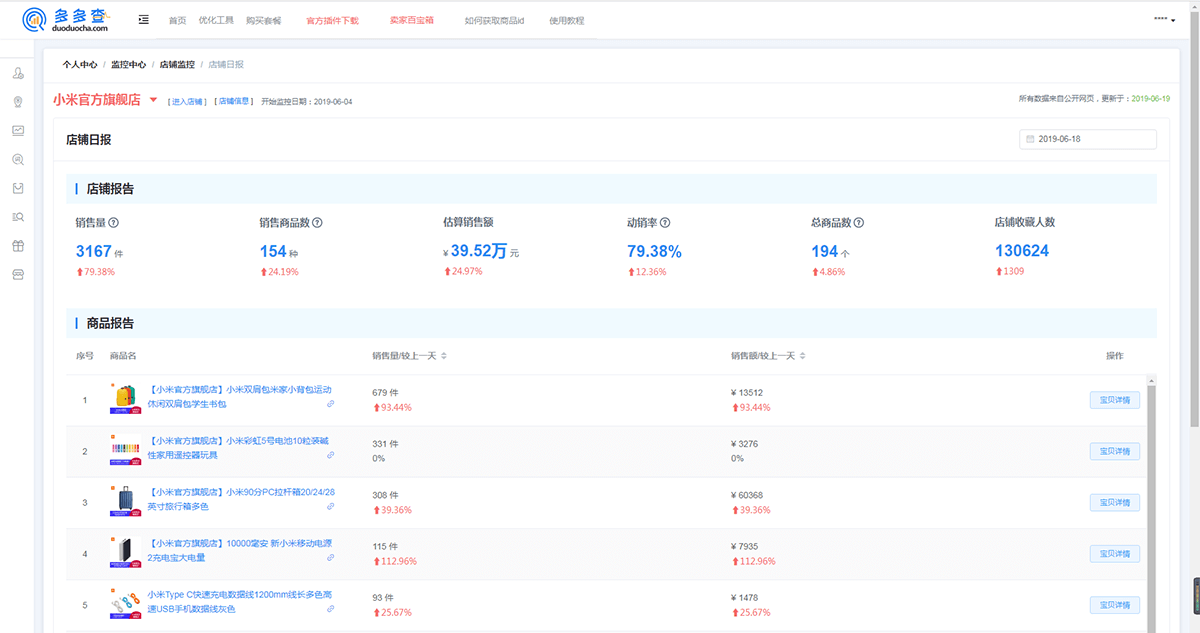Click the help icon beside 总商品数

859,223
